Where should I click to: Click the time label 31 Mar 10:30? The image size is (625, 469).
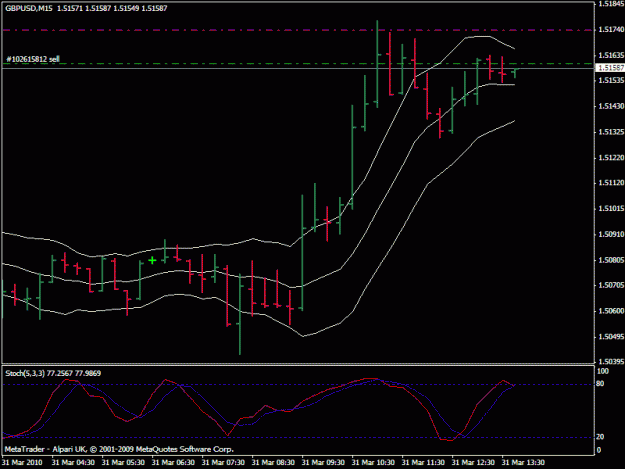[x=373, y=463]
